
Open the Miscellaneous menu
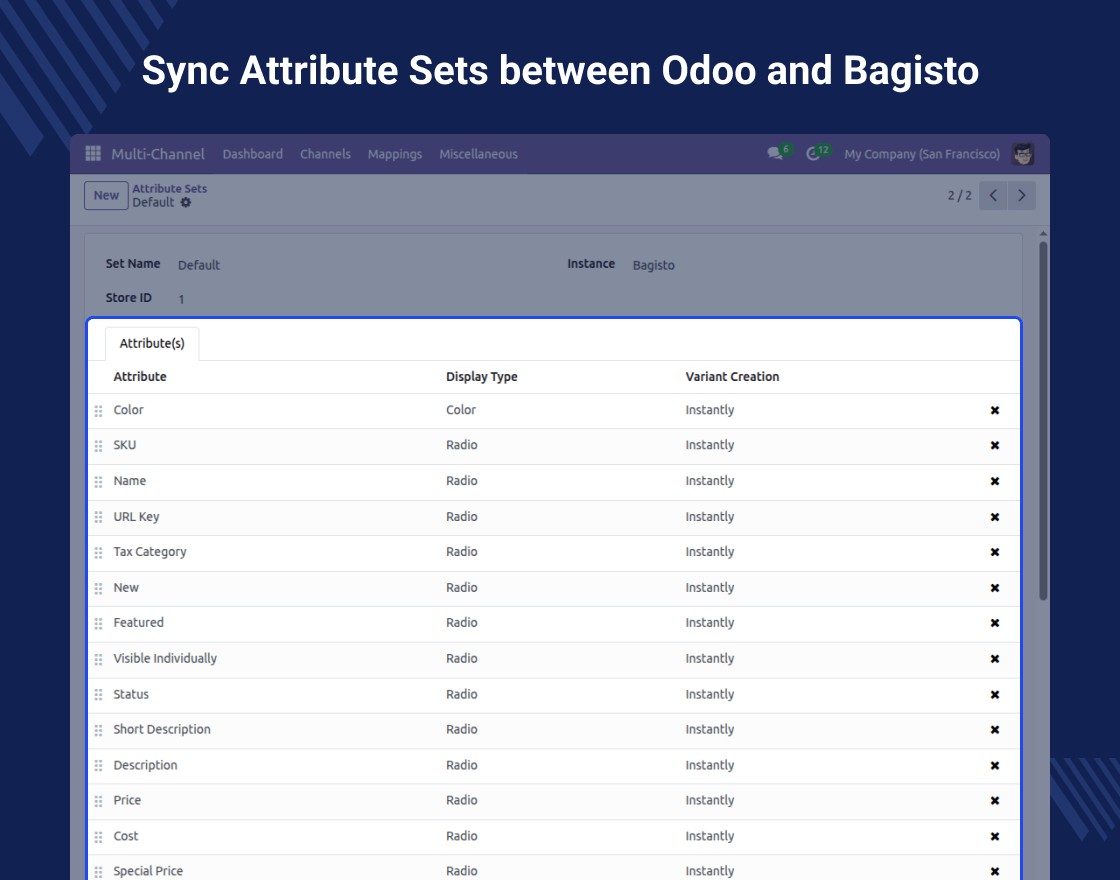tap(478, 154)
